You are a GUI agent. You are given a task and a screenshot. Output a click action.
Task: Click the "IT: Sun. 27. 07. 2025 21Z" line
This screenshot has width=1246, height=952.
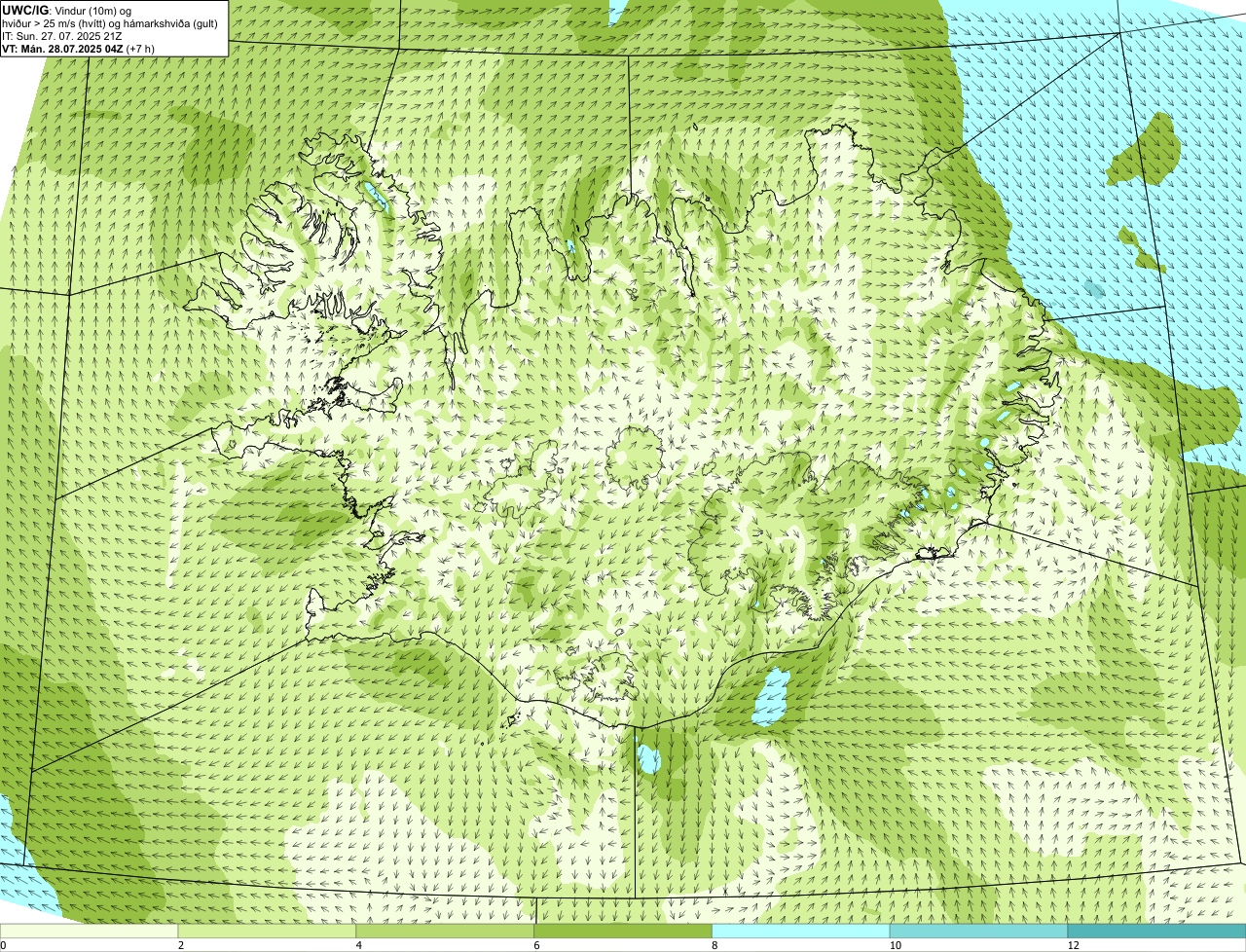click(62, 36)
